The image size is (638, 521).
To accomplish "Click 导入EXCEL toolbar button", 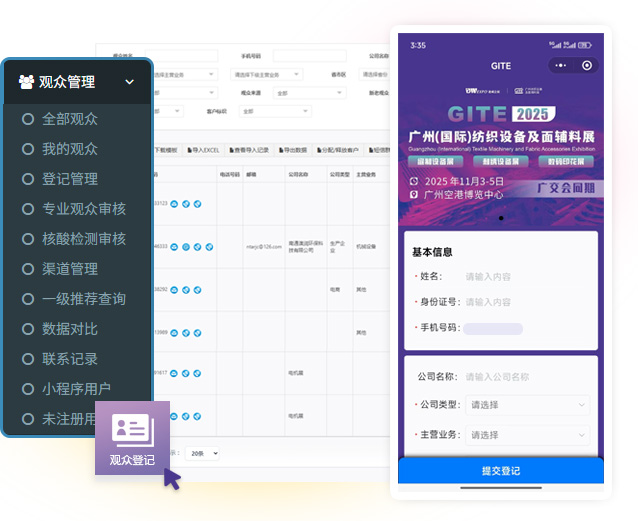I will (x=203, y=150).
